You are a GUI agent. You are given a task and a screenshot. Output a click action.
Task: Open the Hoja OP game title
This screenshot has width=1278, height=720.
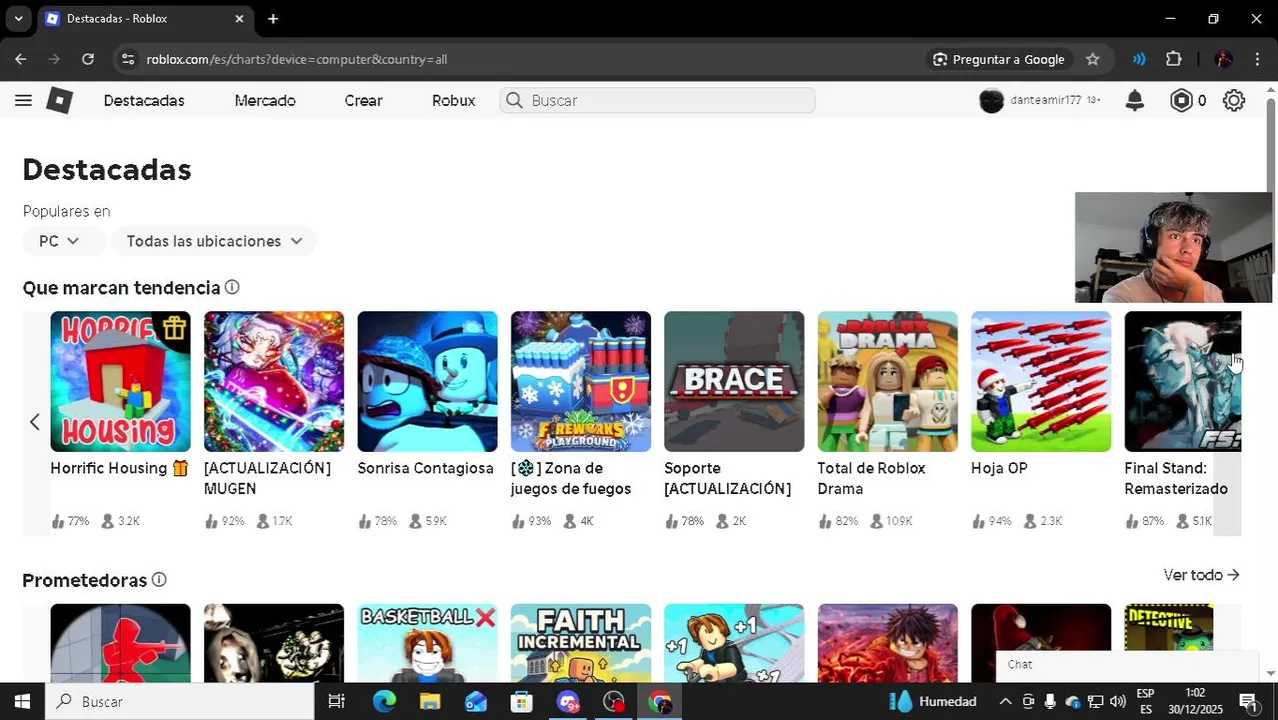tap(999, 468)
